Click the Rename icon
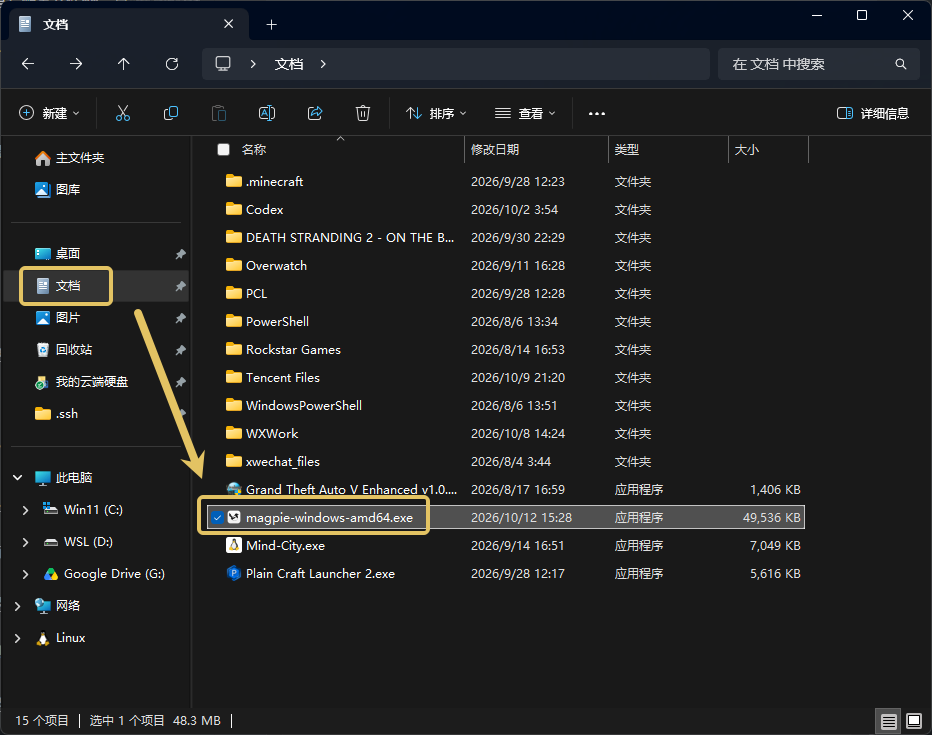 click(x=267, y=113)
